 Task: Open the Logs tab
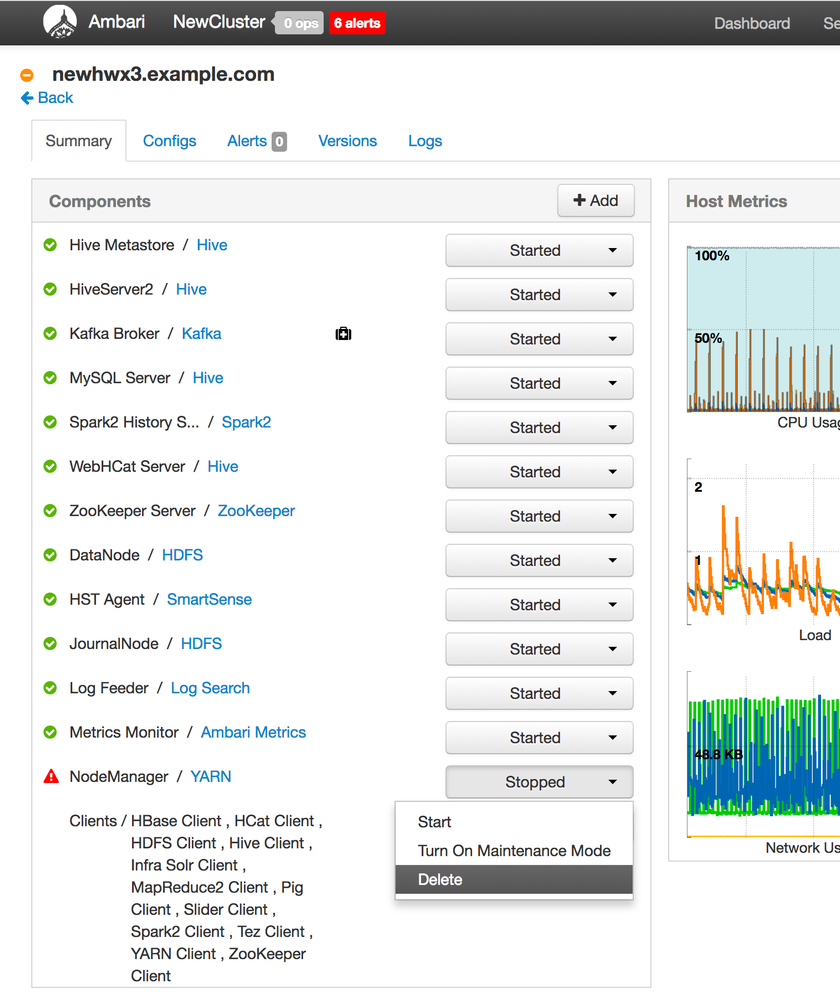click(x=425, y=141)
